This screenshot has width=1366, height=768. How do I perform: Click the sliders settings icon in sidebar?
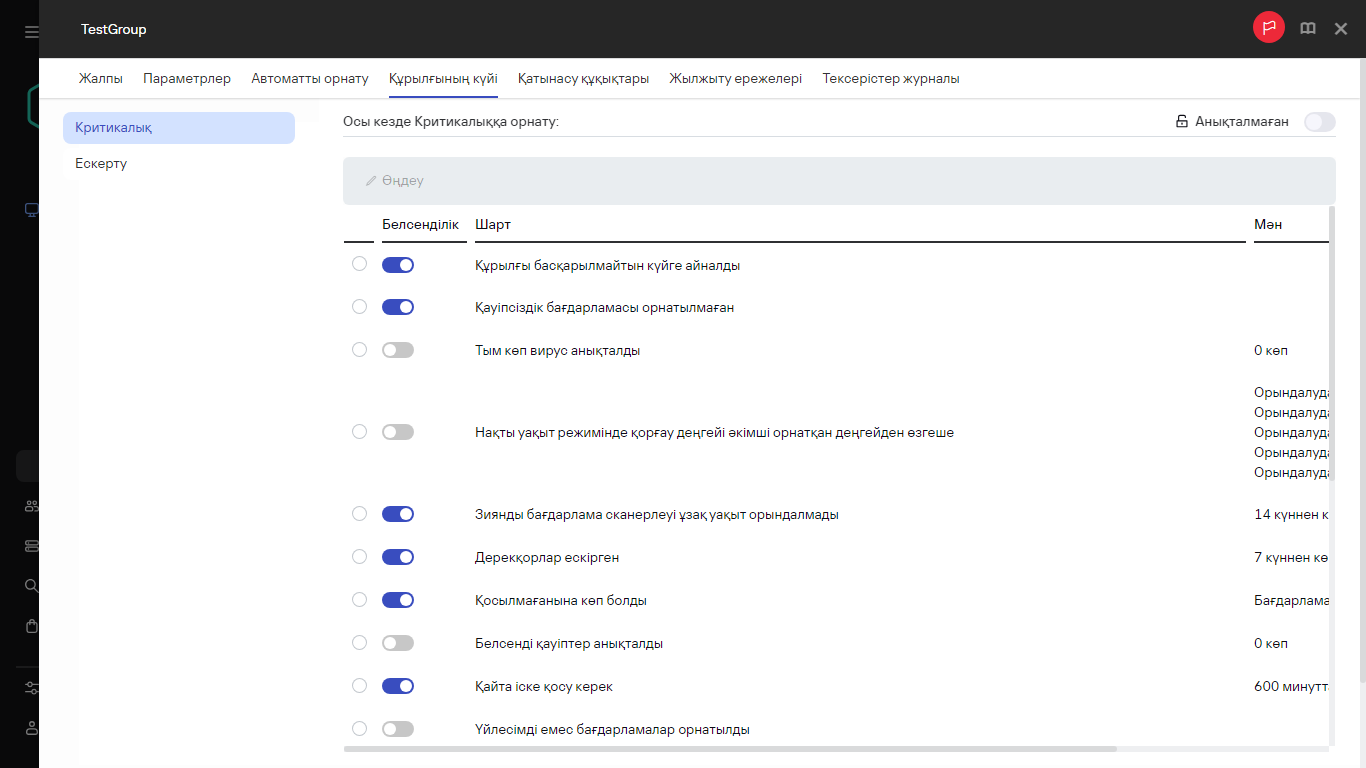click(31, 688)
